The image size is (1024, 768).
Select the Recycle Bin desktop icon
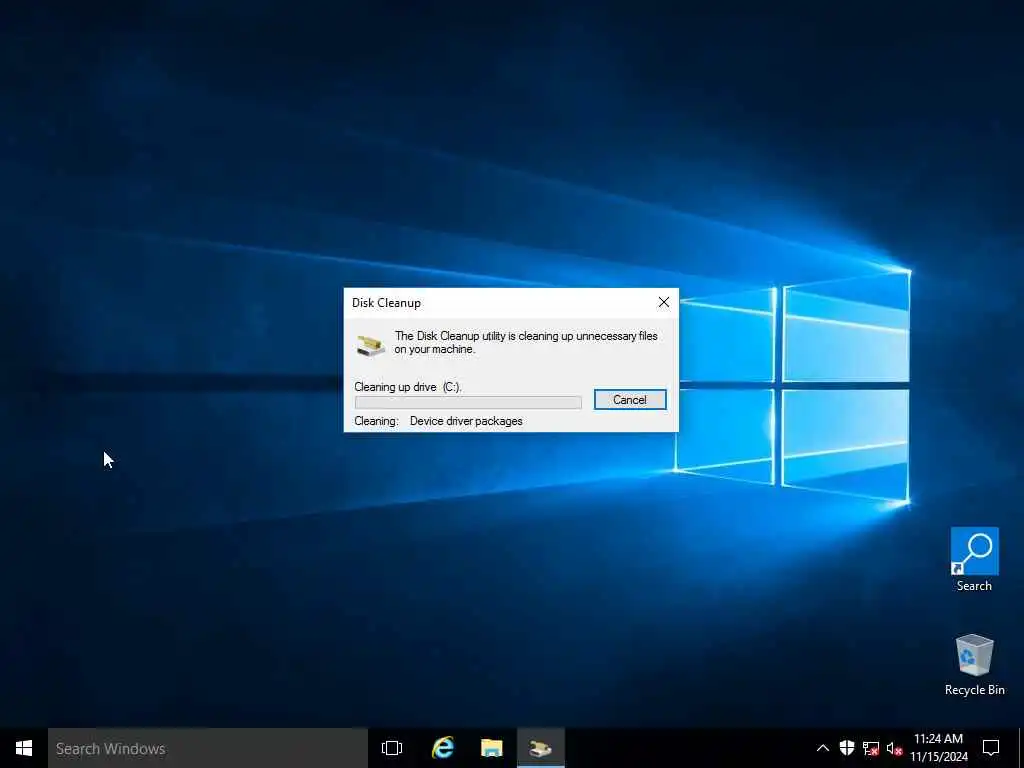(x=974, y=664)
